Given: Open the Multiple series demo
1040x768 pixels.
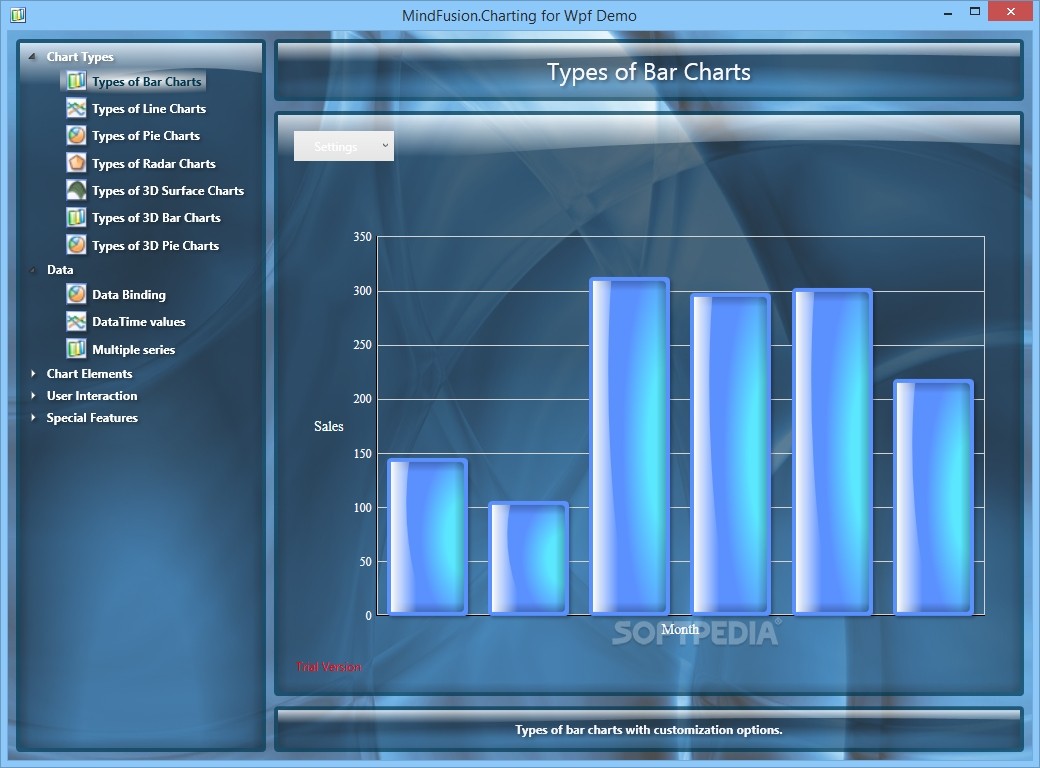Looking at the screenshot, I should tap(133, 350).
